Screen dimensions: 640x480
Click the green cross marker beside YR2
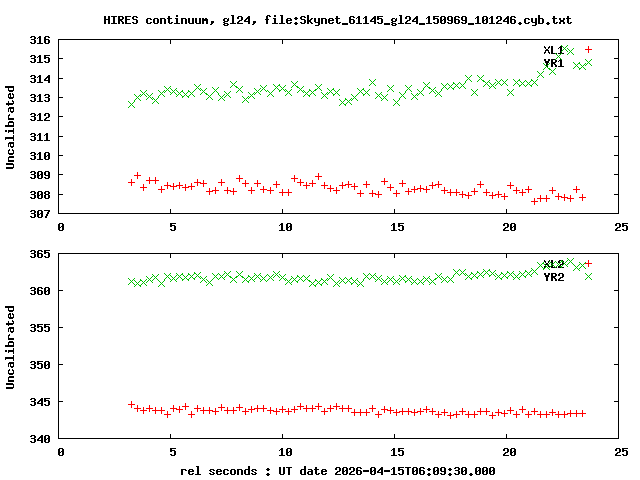(x=588, y=277)
